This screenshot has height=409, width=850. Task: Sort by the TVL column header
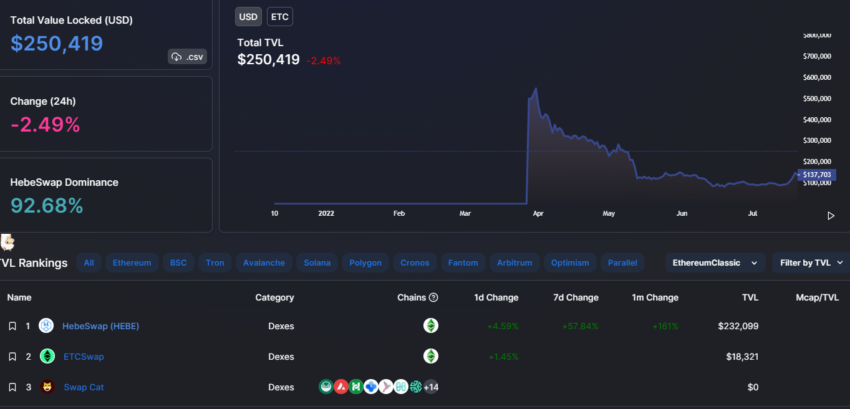pos(750,297)
